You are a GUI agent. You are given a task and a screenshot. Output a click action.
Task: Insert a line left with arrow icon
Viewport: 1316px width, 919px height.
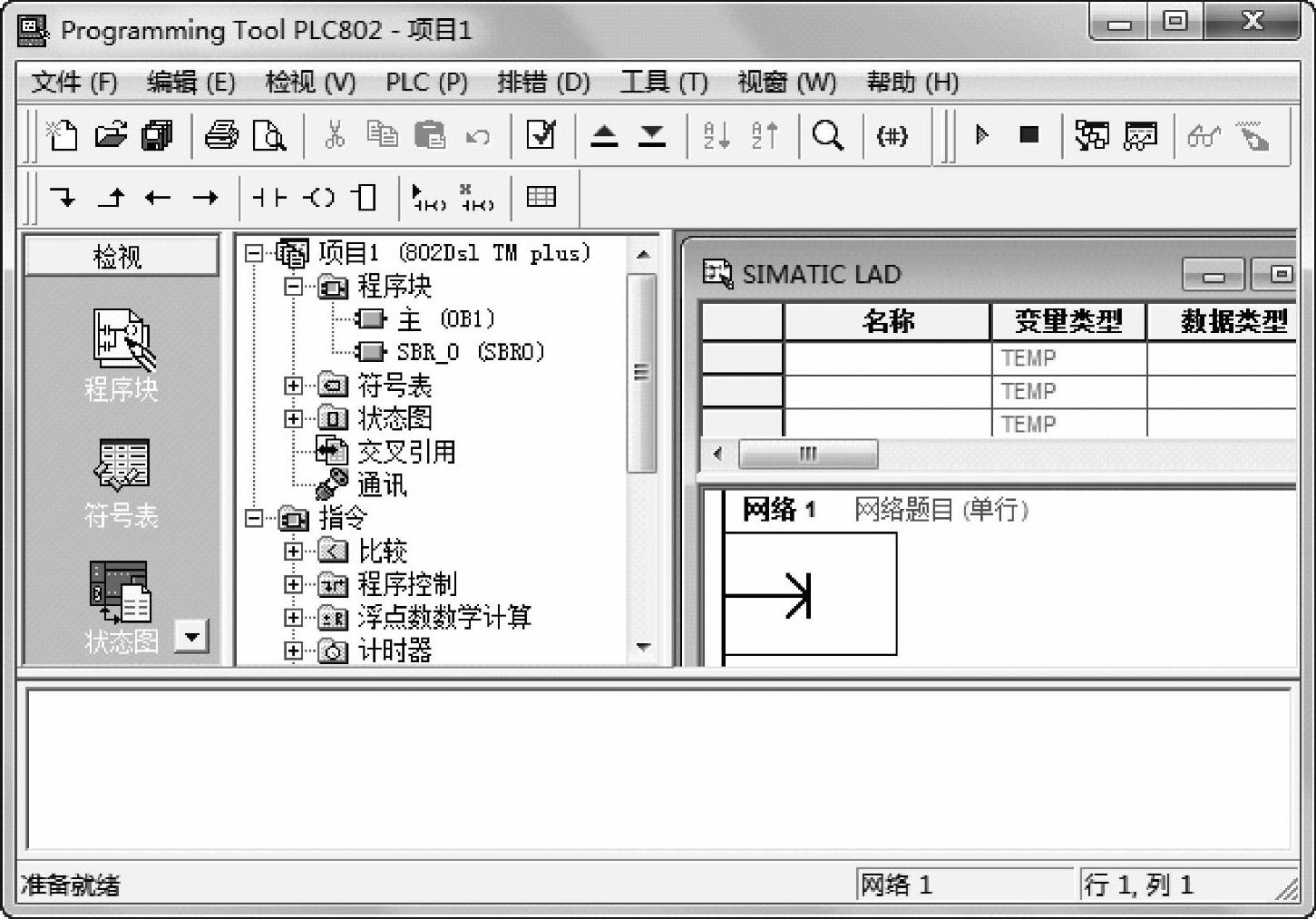point(158,197)
